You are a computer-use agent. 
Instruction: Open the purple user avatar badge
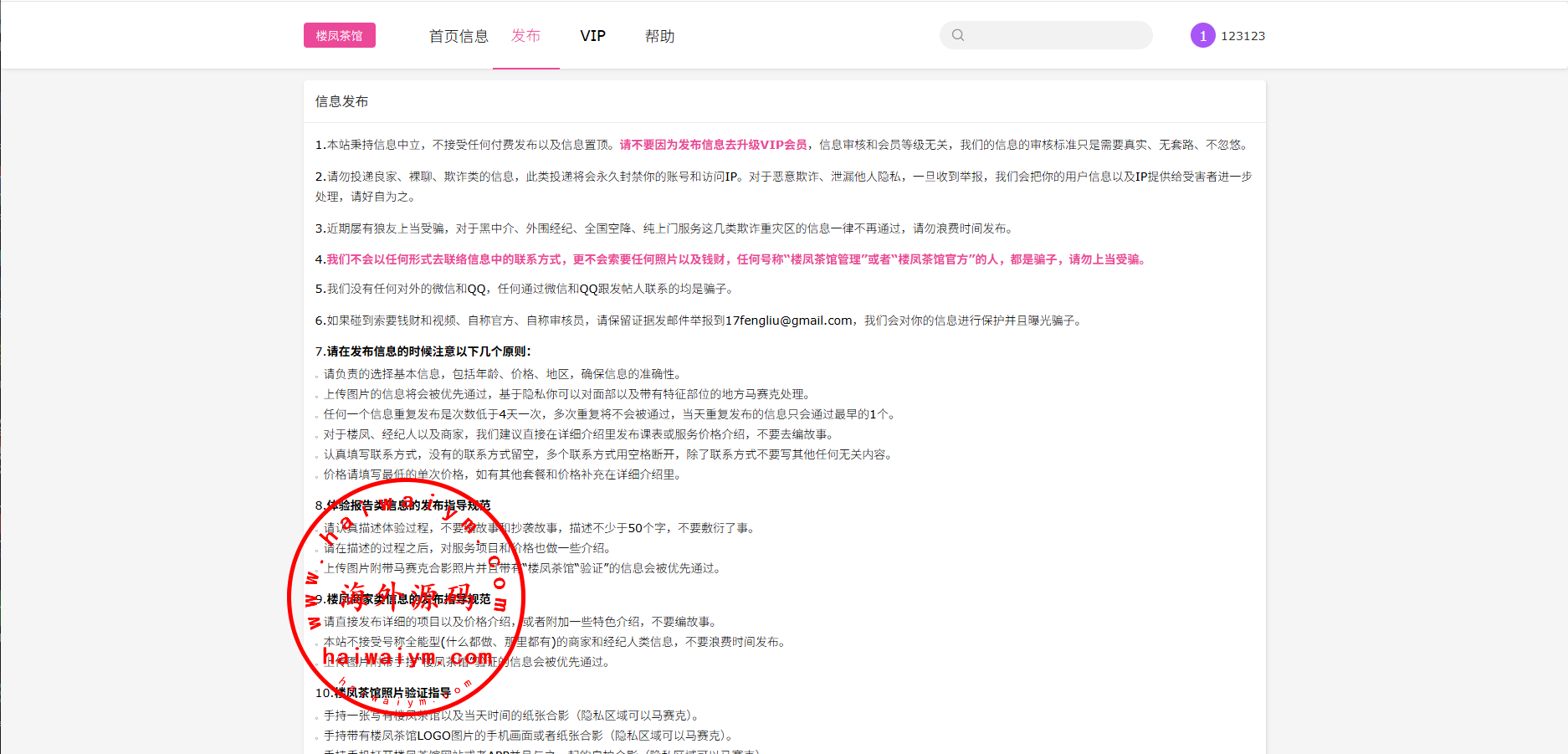click(x=1202, y=35)
